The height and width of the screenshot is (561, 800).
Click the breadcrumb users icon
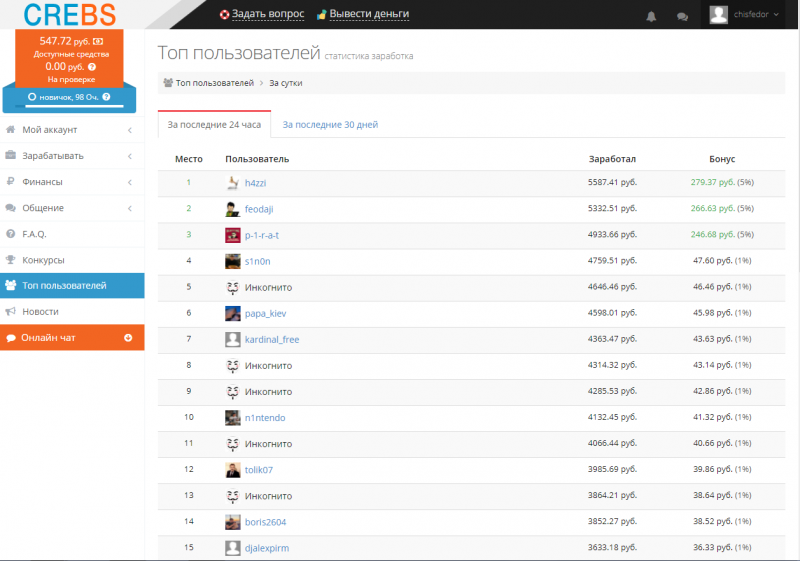pos(168,83)
